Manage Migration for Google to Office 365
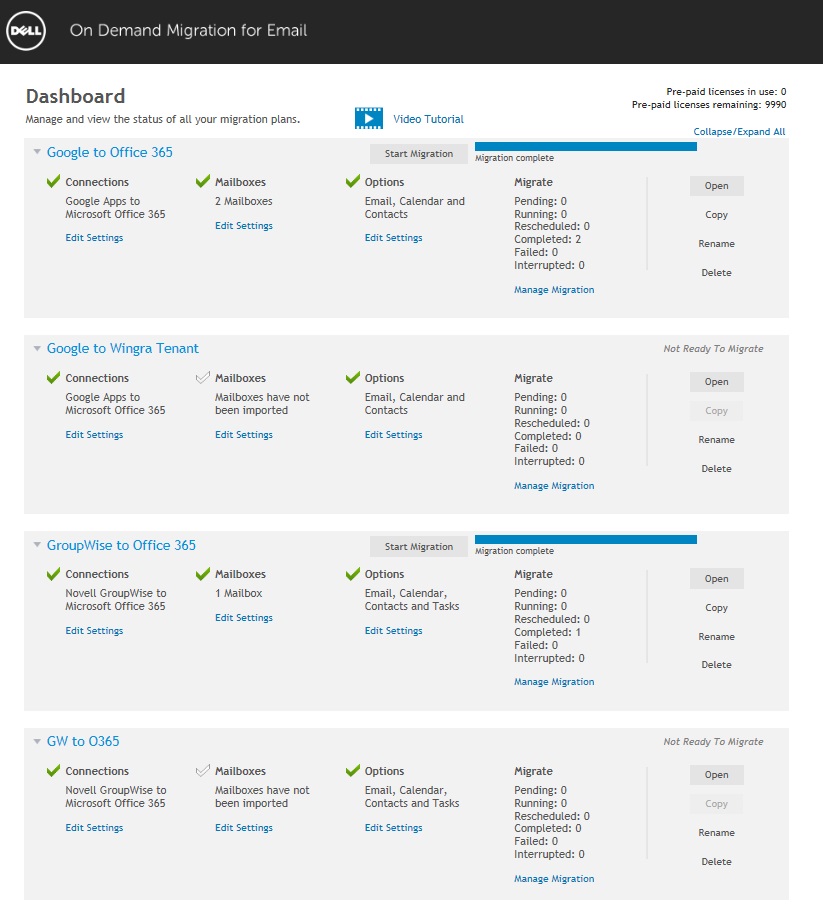 (x=554, y=290)
